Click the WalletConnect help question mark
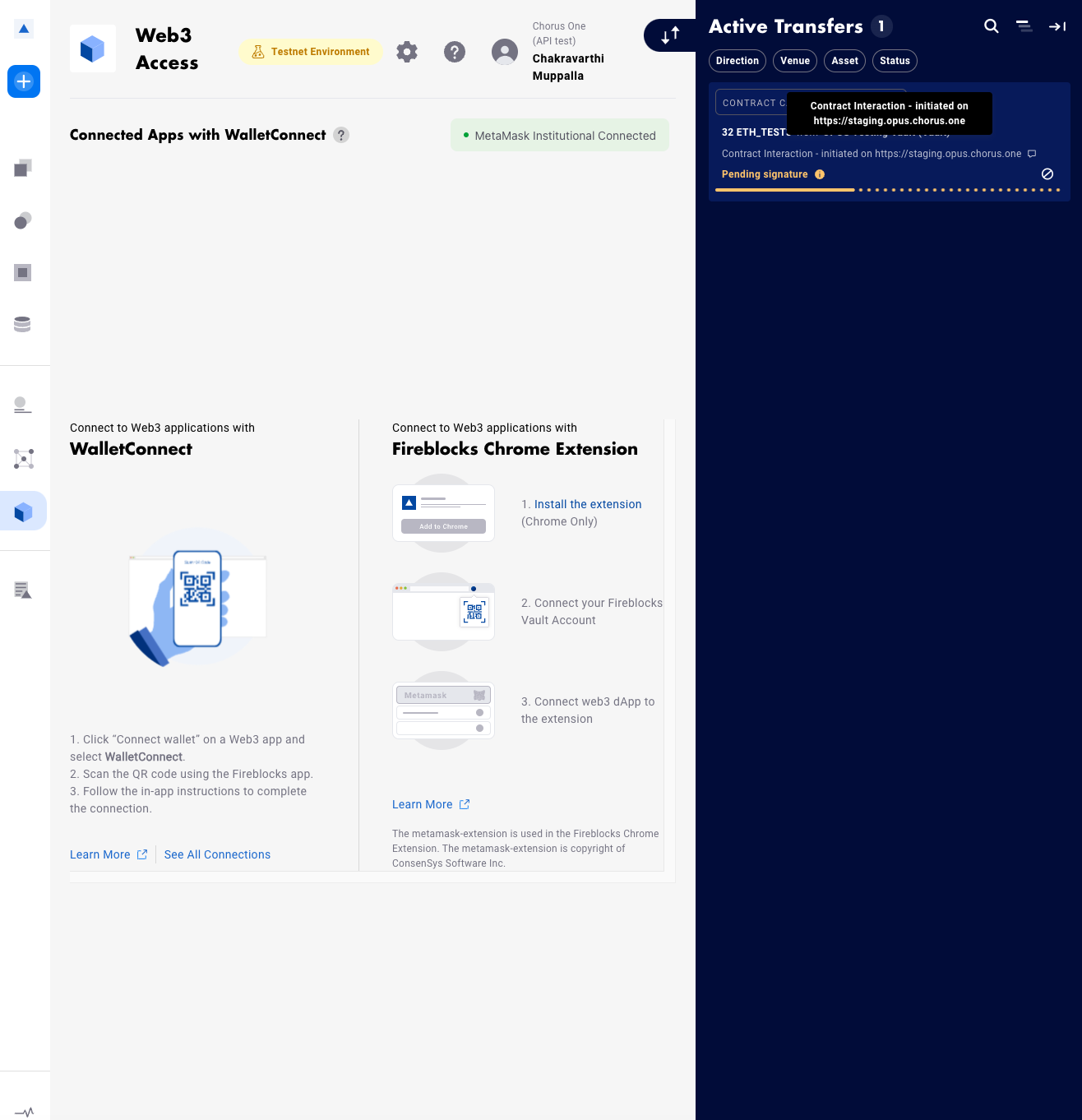The image size is (1082, 1120). click(x=341, y=135)
